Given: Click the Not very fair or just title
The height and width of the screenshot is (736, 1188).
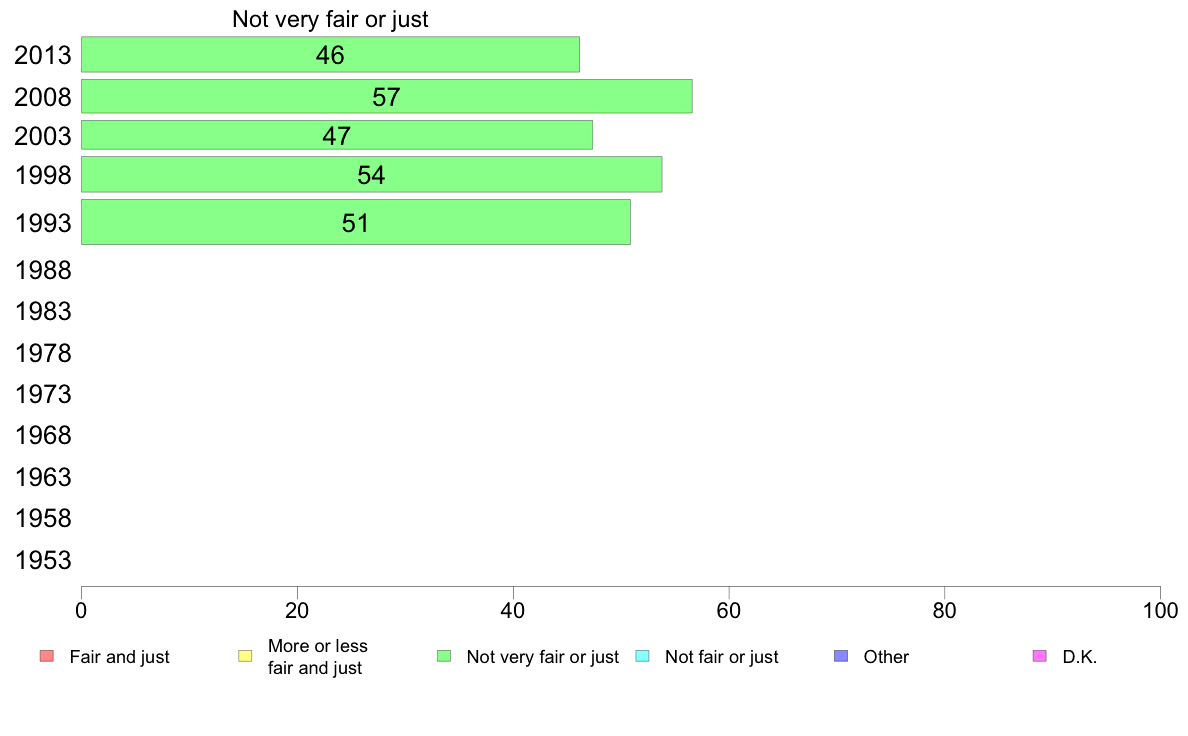Looking at the screenshot, I should click(330, 19).
